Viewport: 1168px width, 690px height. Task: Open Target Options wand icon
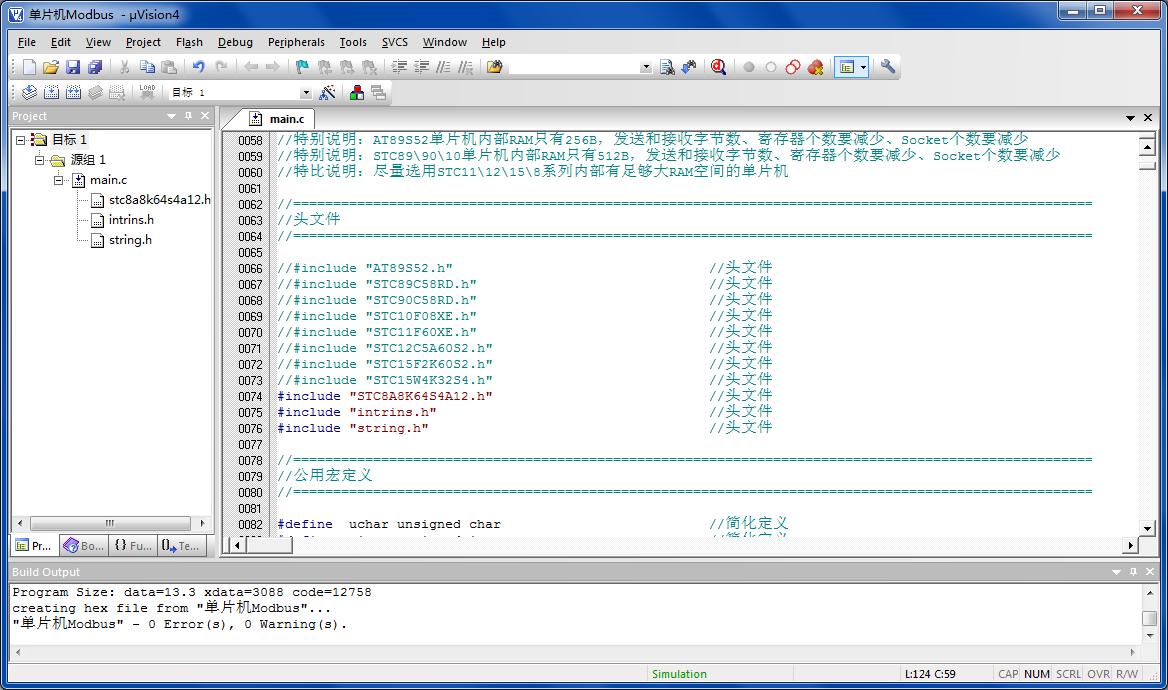327,92
